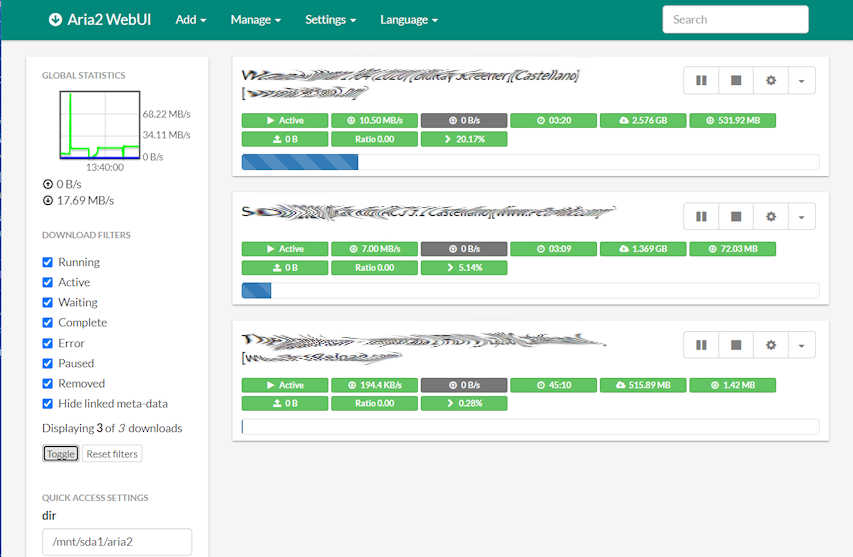Click the 2.576 GB total size badge
The width and height of the screenshot is (853, 557).
tap(643, 120)
